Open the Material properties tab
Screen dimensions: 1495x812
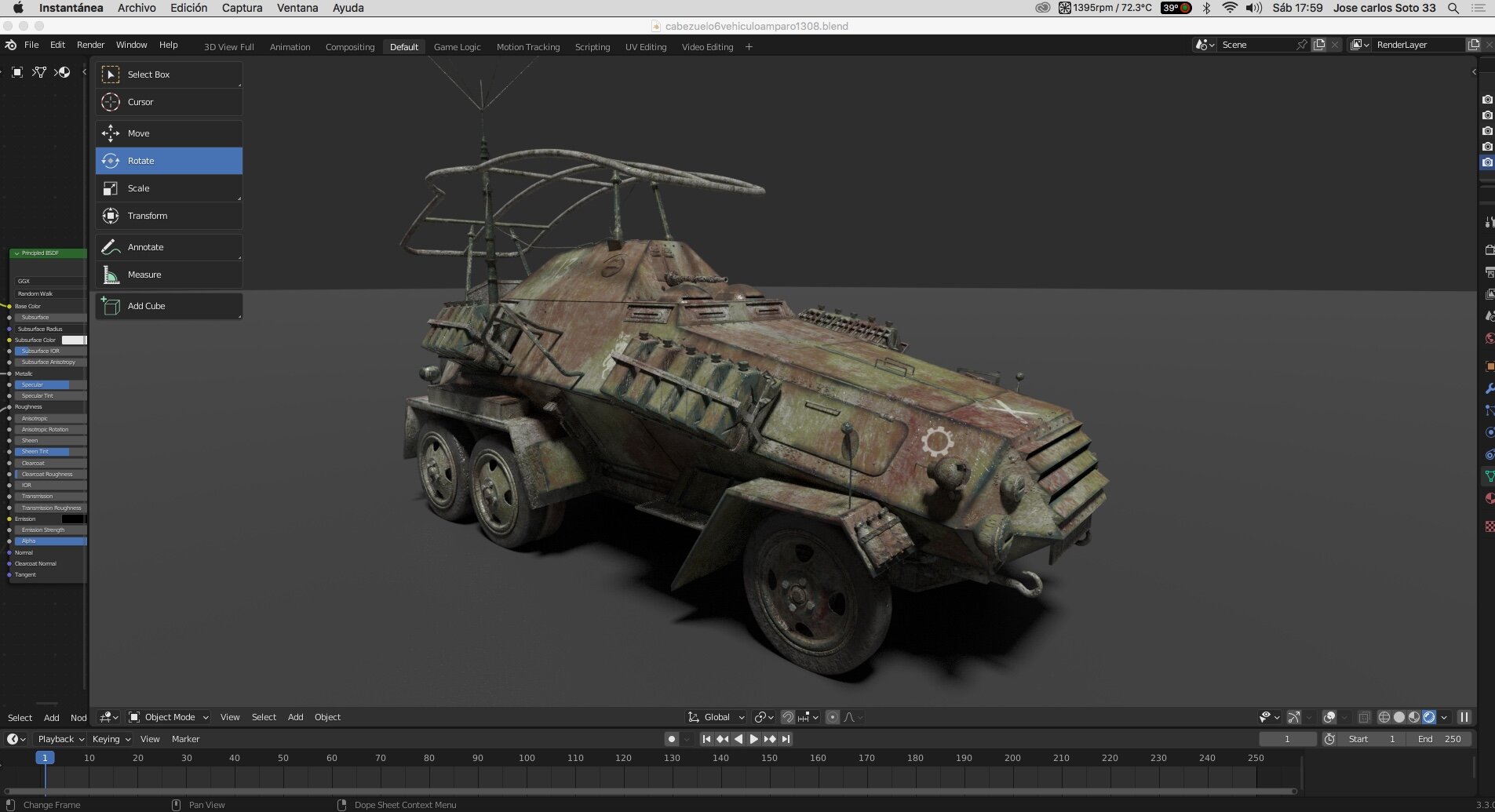(x=1489, y=498)
